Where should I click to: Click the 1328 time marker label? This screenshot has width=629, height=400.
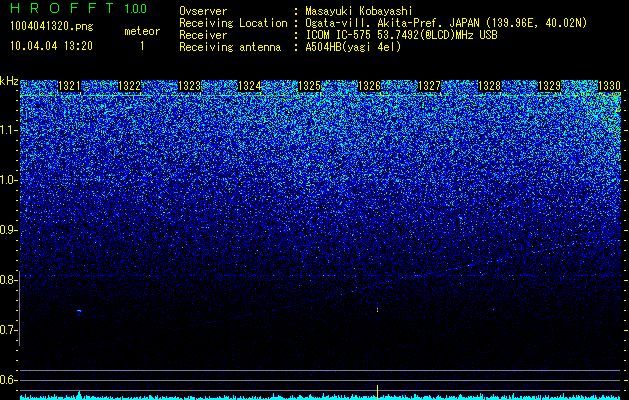[490, 86]
